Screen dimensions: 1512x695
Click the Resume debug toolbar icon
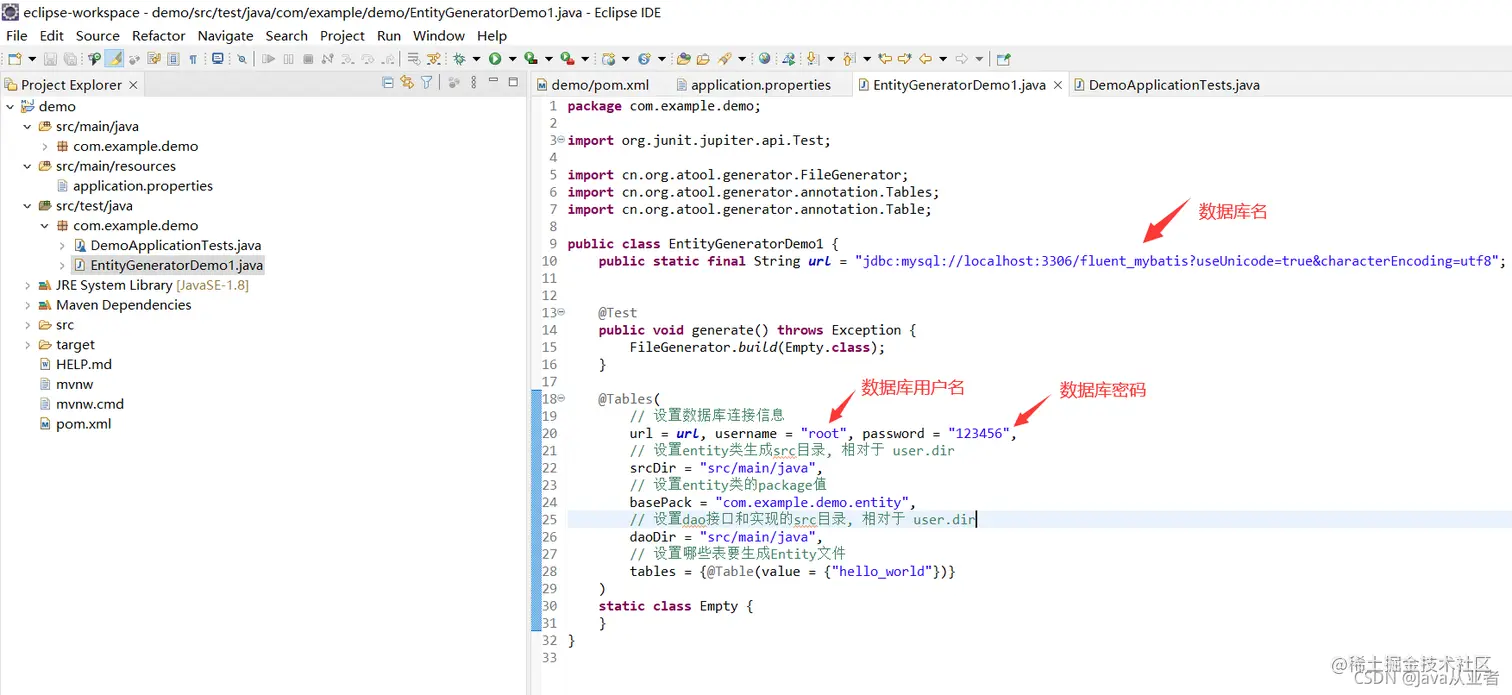click(268, 59)
